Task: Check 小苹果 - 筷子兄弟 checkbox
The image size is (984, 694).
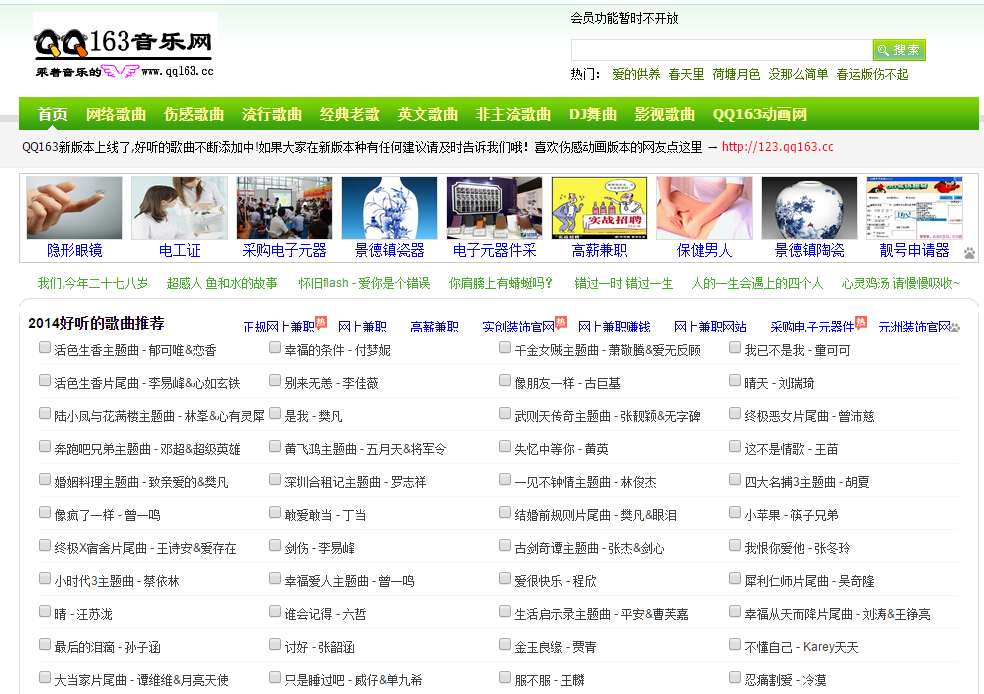Action: (x=735, y=512)
